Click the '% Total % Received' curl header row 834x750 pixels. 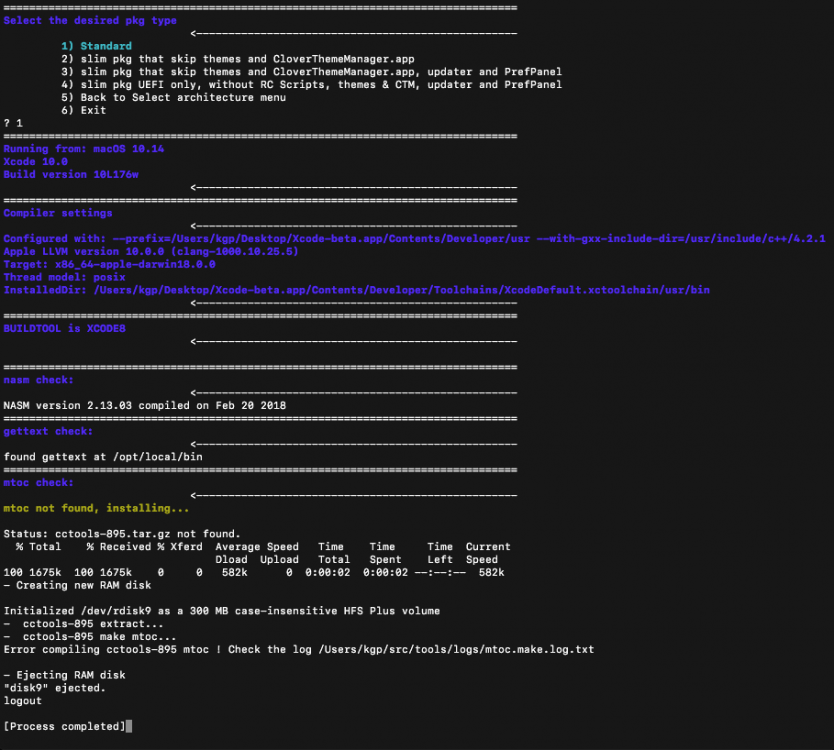[x=263, y=547]
